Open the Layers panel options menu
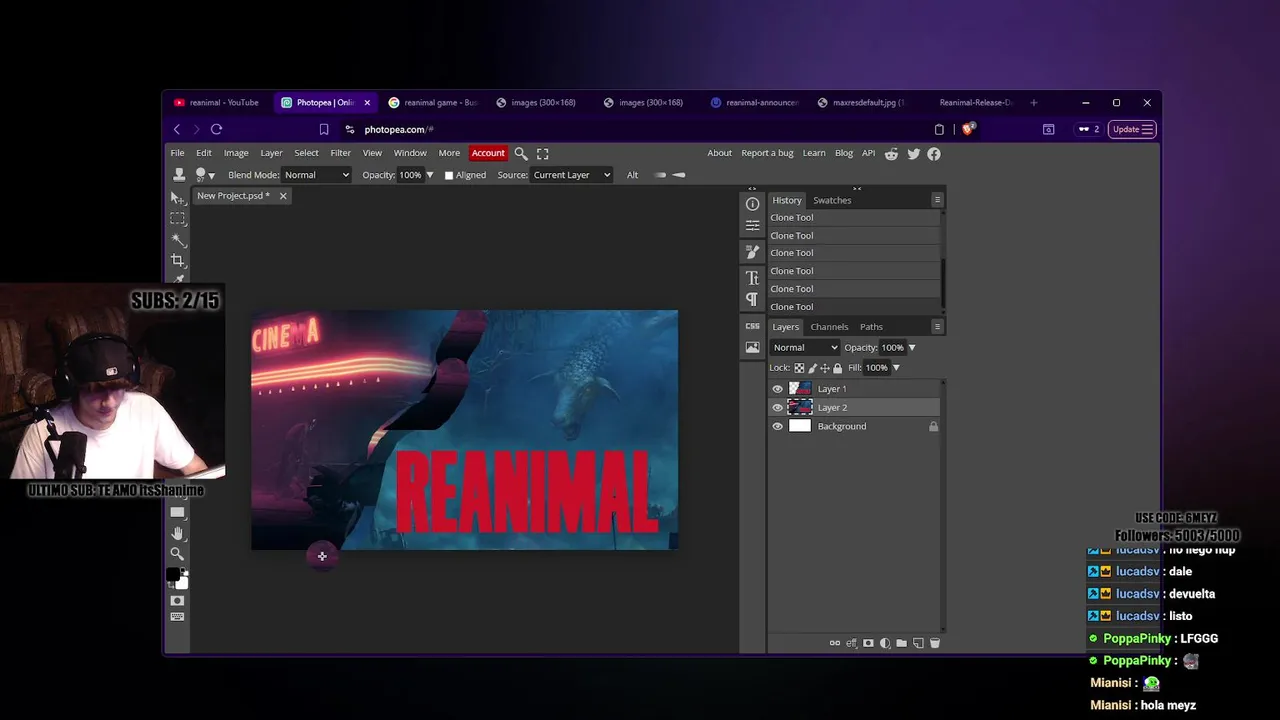The width and height of the screenshot is (1280, 720). click(x=937, y=327)
